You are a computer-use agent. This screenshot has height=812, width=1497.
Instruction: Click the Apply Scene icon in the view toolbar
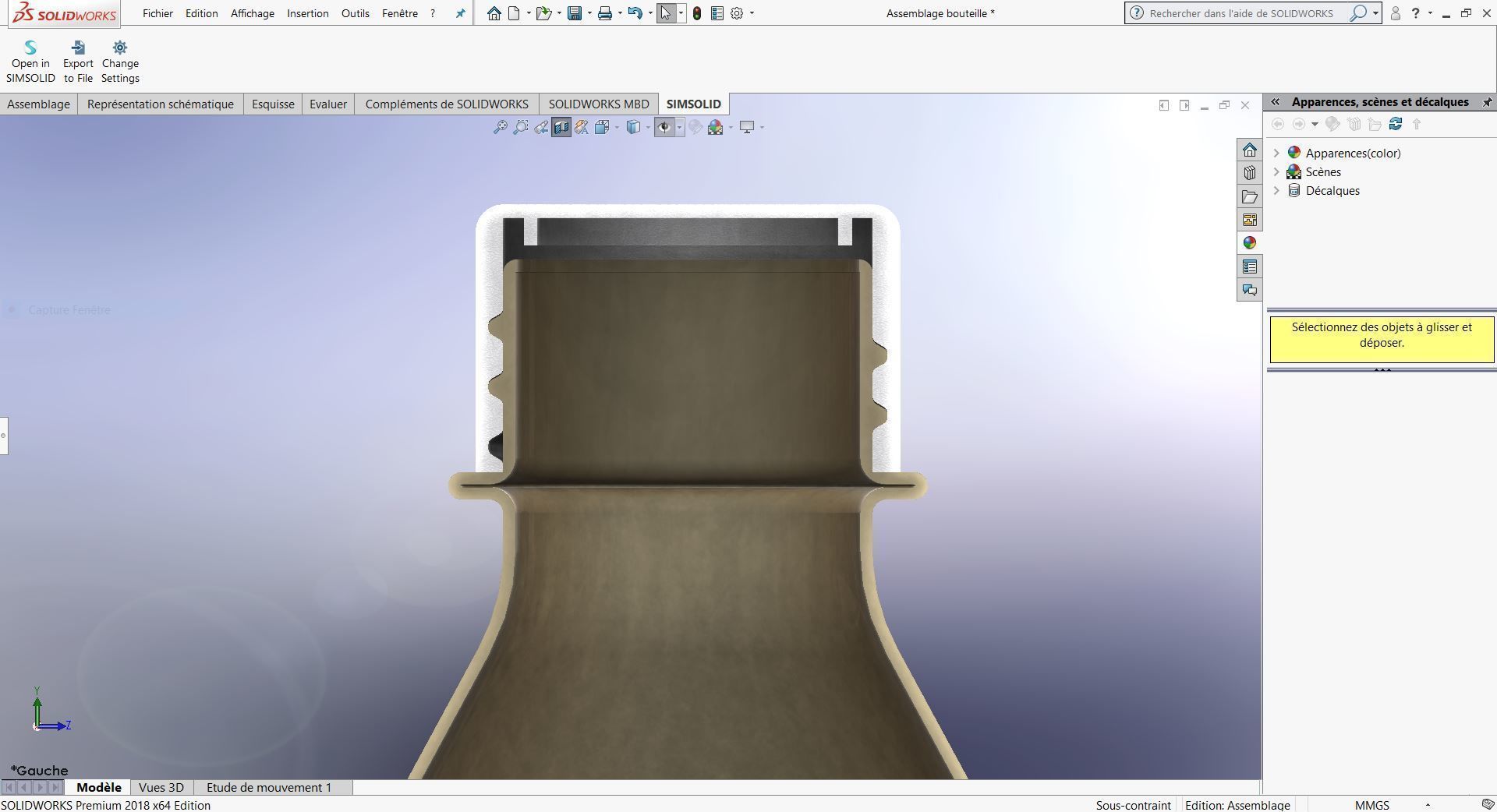point(715,127)
